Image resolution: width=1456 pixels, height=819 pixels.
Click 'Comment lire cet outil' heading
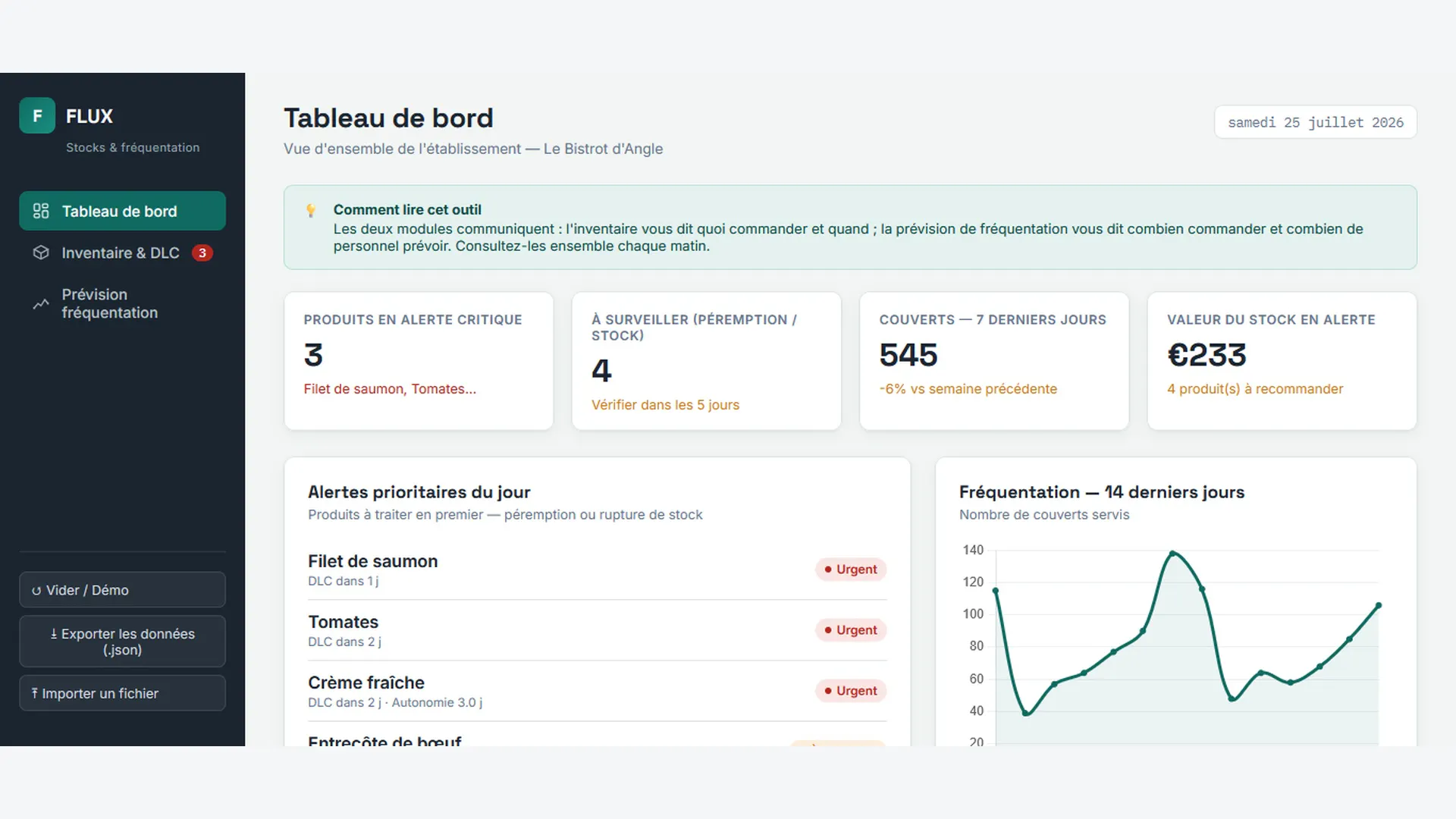pos(407,210)
